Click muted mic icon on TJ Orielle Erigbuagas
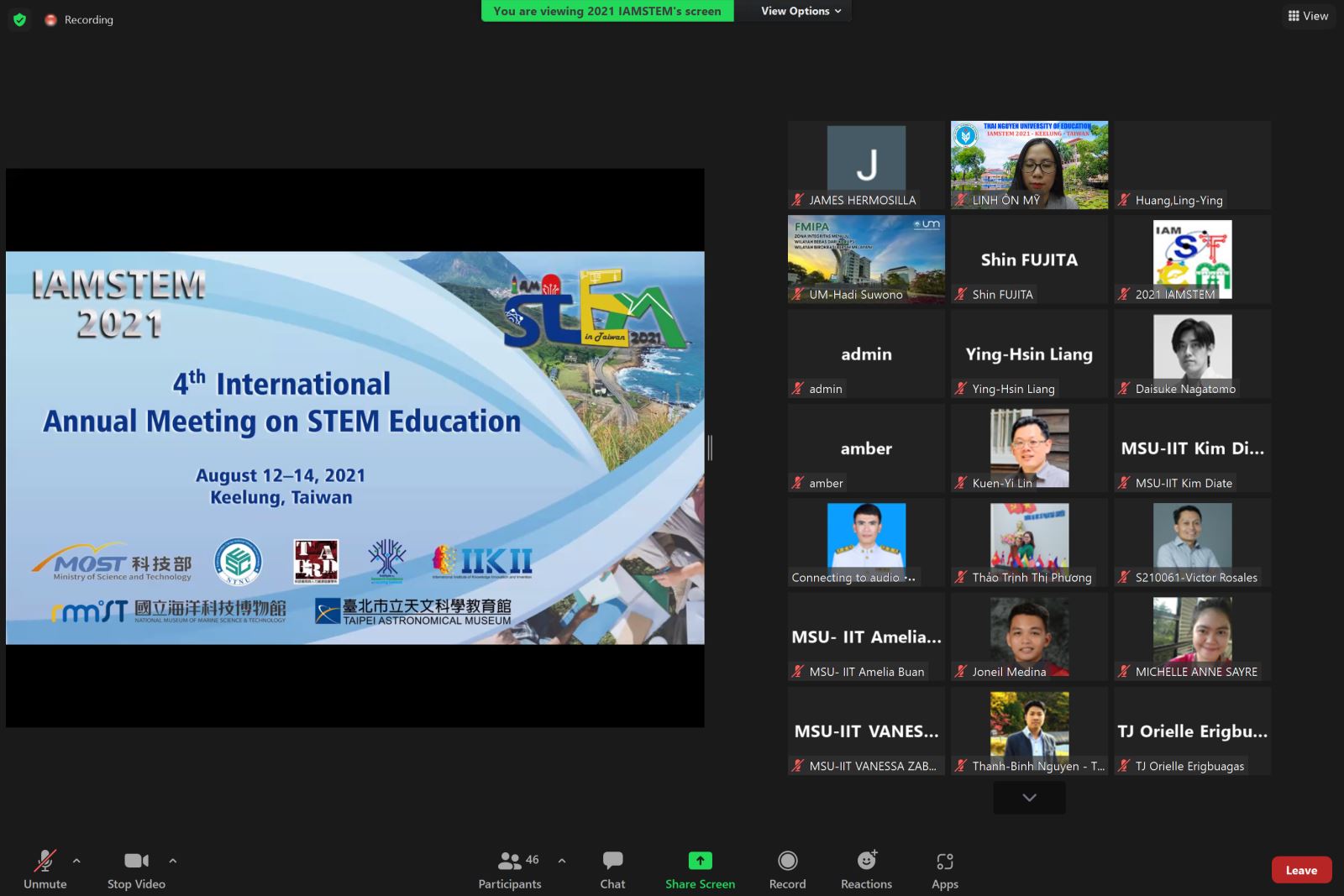The width and height of the screenshot is (1344, 896). point(1124,766)
